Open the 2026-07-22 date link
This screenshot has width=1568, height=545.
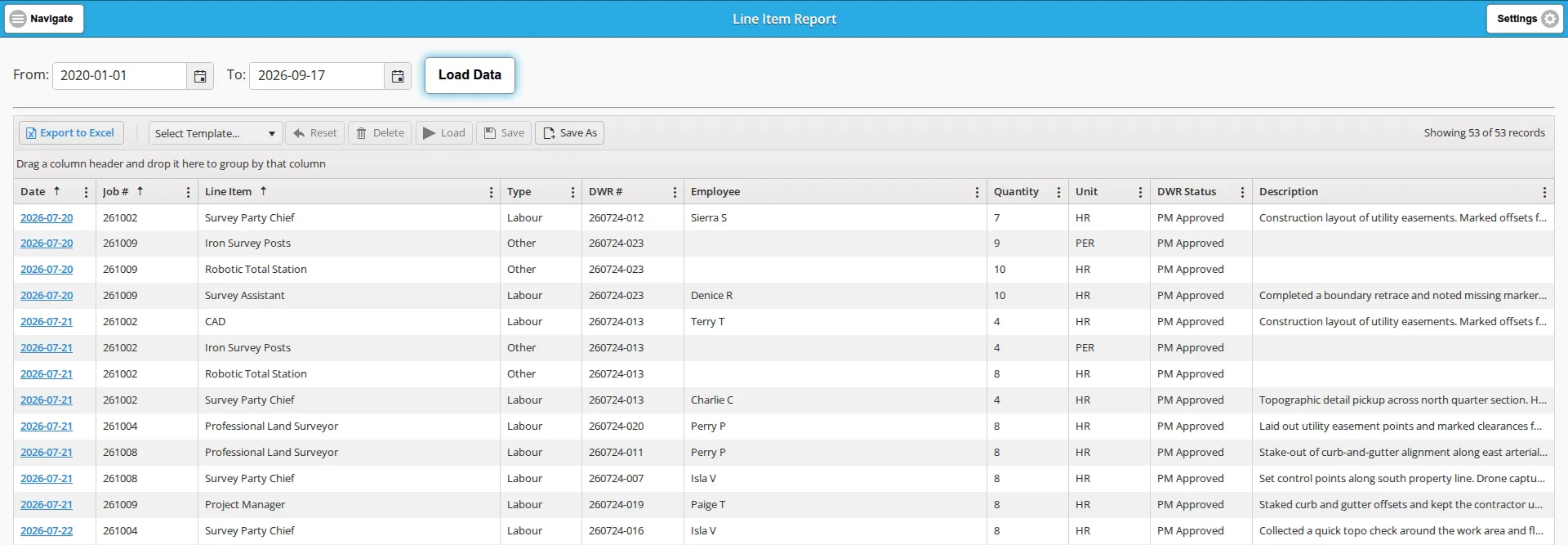tap(47, 531)
